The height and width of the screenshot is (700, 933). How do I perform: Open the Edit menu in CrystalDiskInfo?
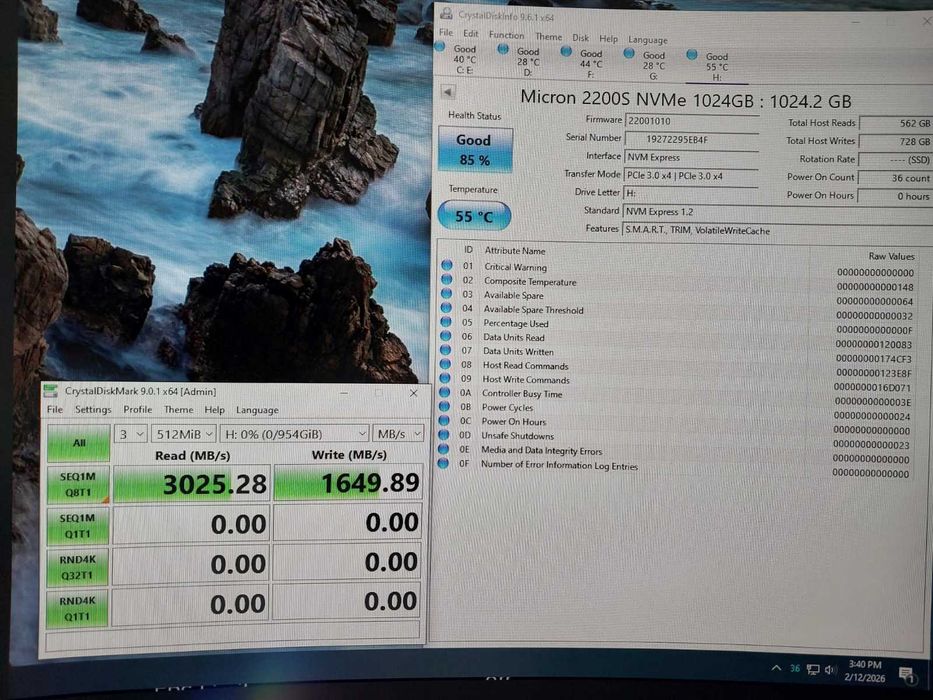471,34
